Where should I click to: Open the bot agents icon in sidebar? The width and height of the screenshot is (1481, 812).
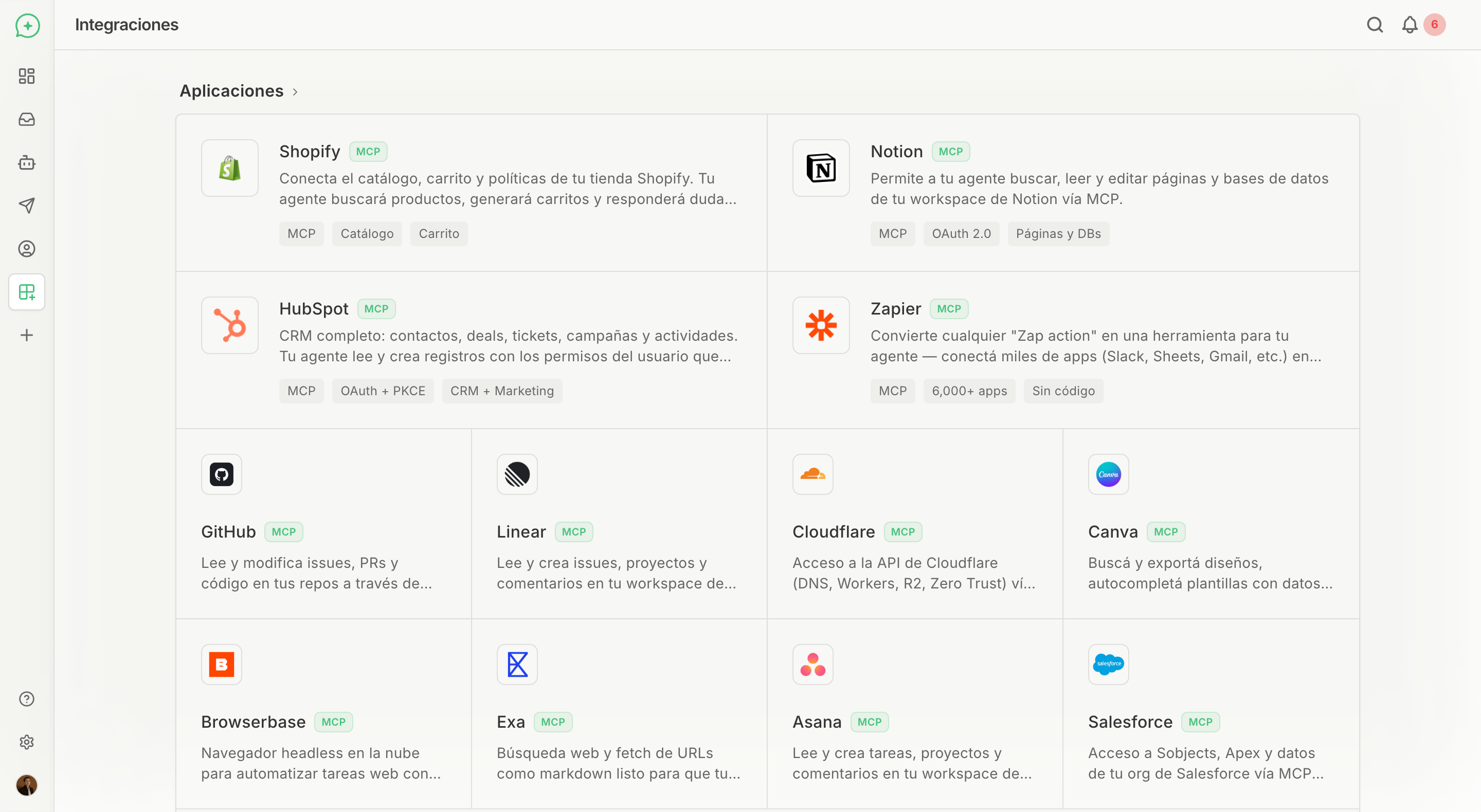[x=26, y=162]
